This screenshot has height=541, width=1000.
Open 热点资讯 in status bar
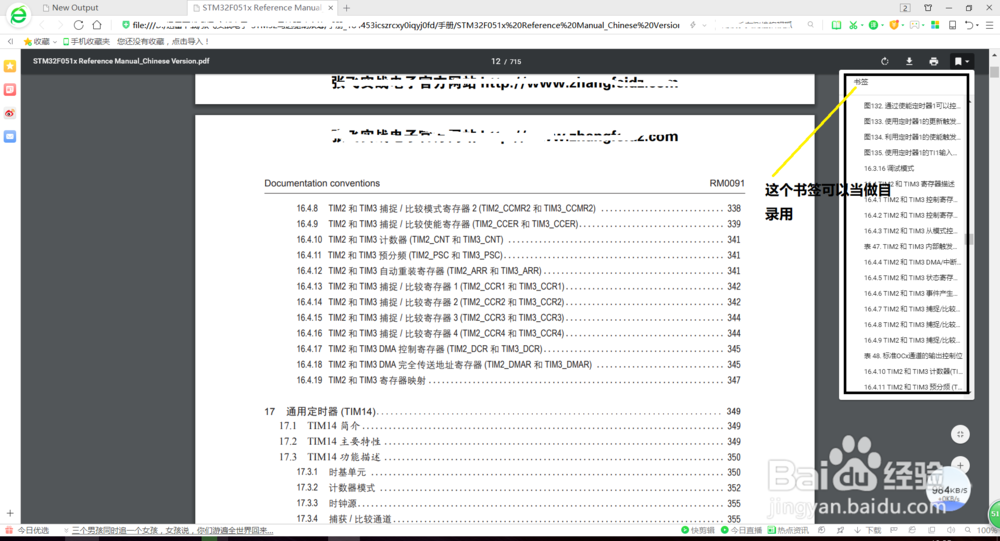tap(788, 530)
